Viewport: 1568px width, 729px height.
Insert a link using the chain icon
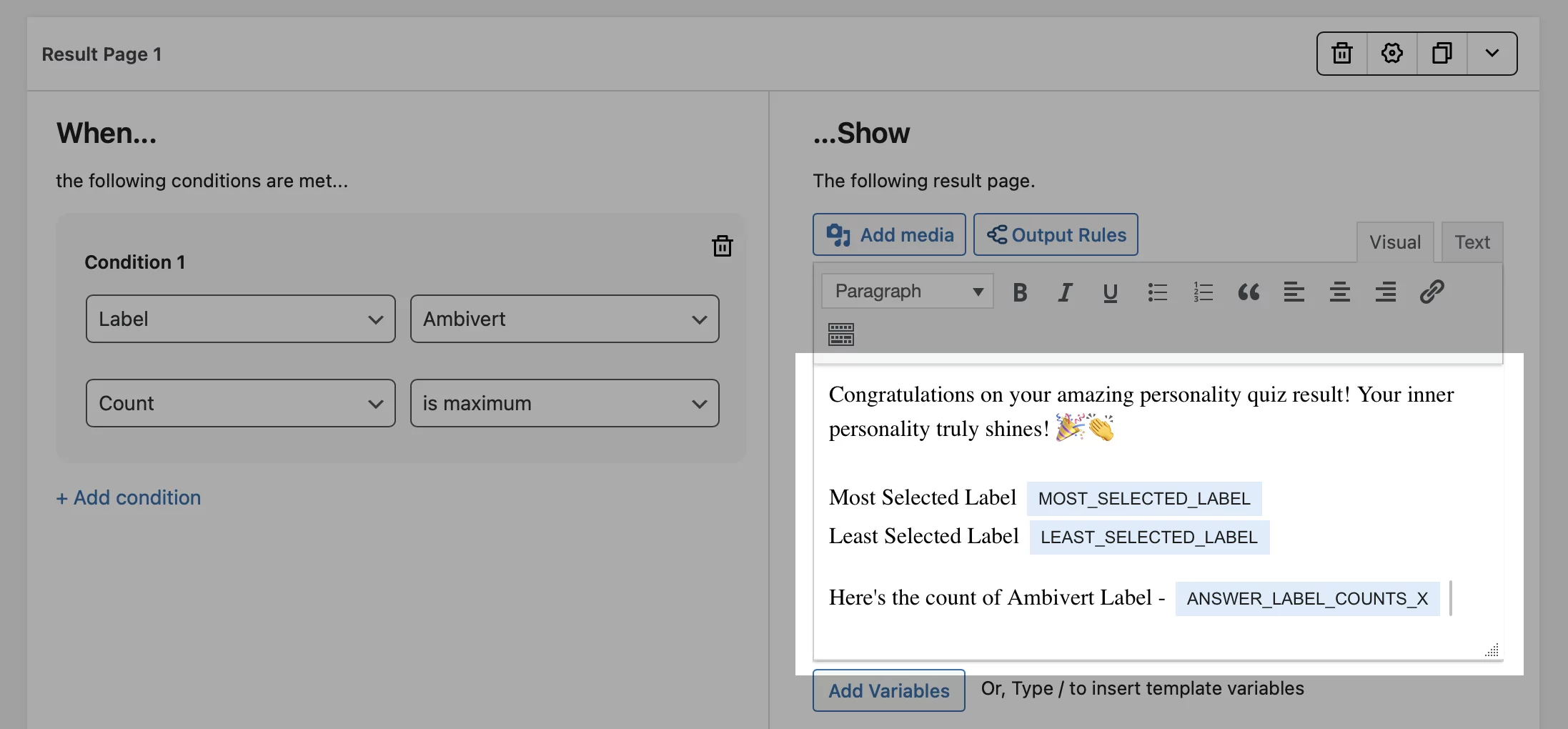[1431, 292]
